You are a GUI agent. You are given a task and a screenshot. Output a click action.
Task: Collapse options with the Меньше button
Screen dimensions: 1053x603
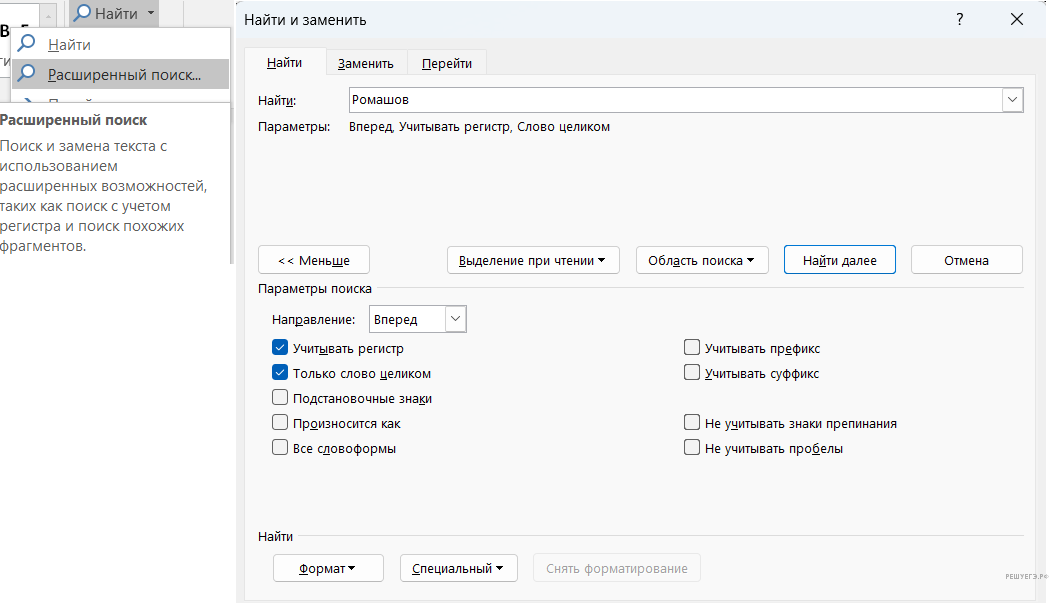pos(313,260)
